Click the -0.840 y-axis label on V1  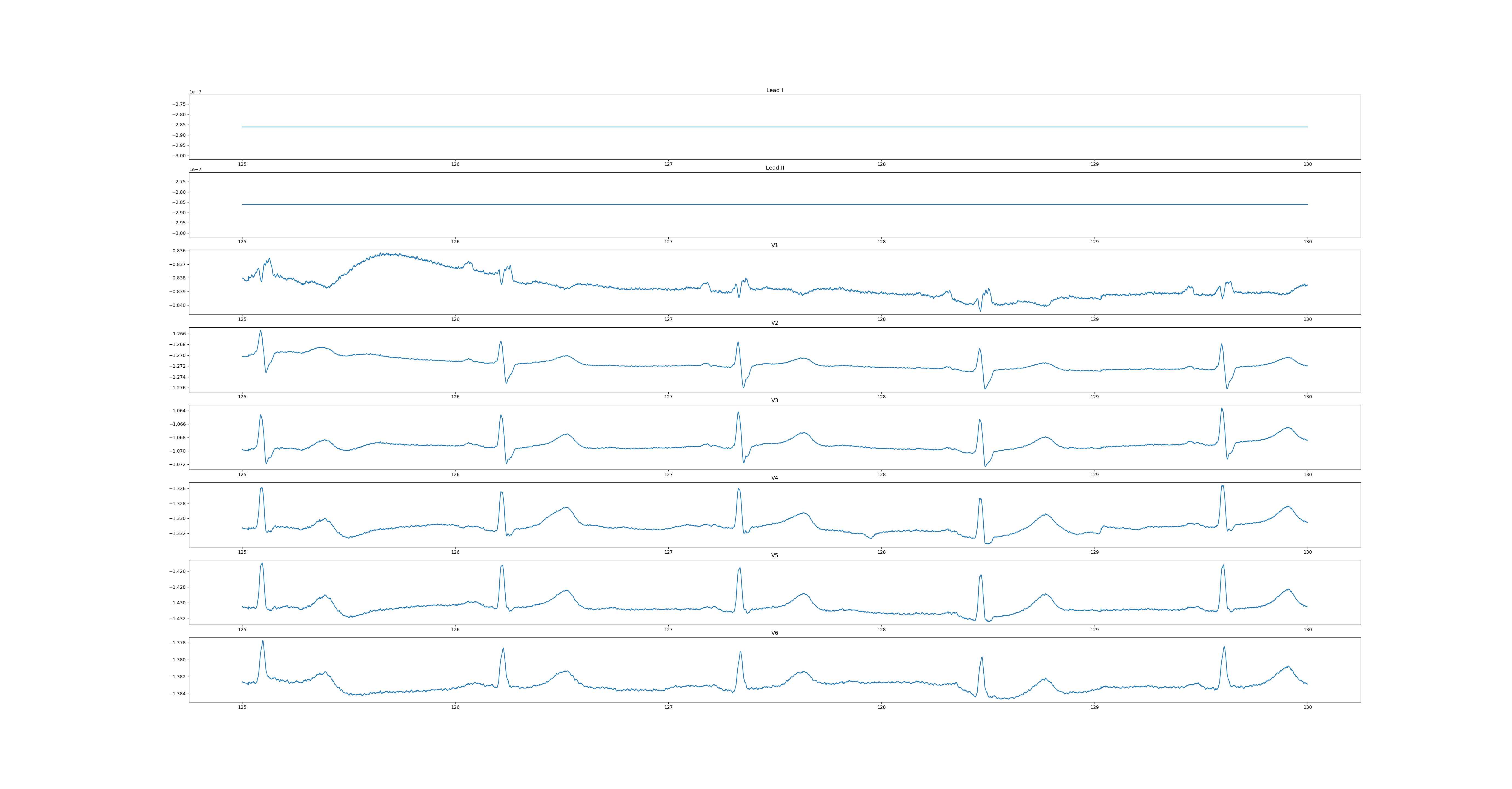pos(178,305)
